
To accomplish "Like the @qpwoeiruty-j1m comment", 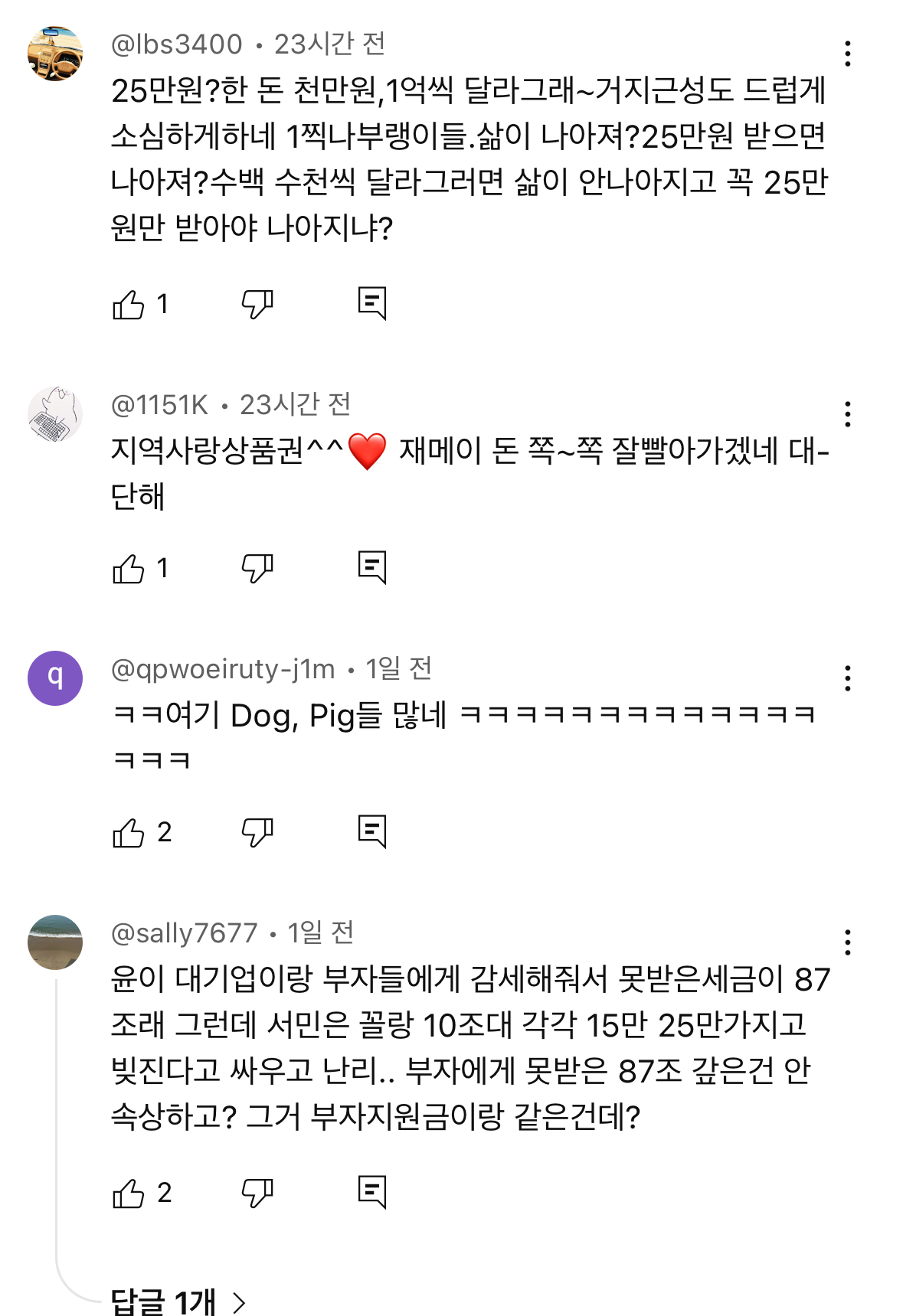I will [x=129, y=833].
